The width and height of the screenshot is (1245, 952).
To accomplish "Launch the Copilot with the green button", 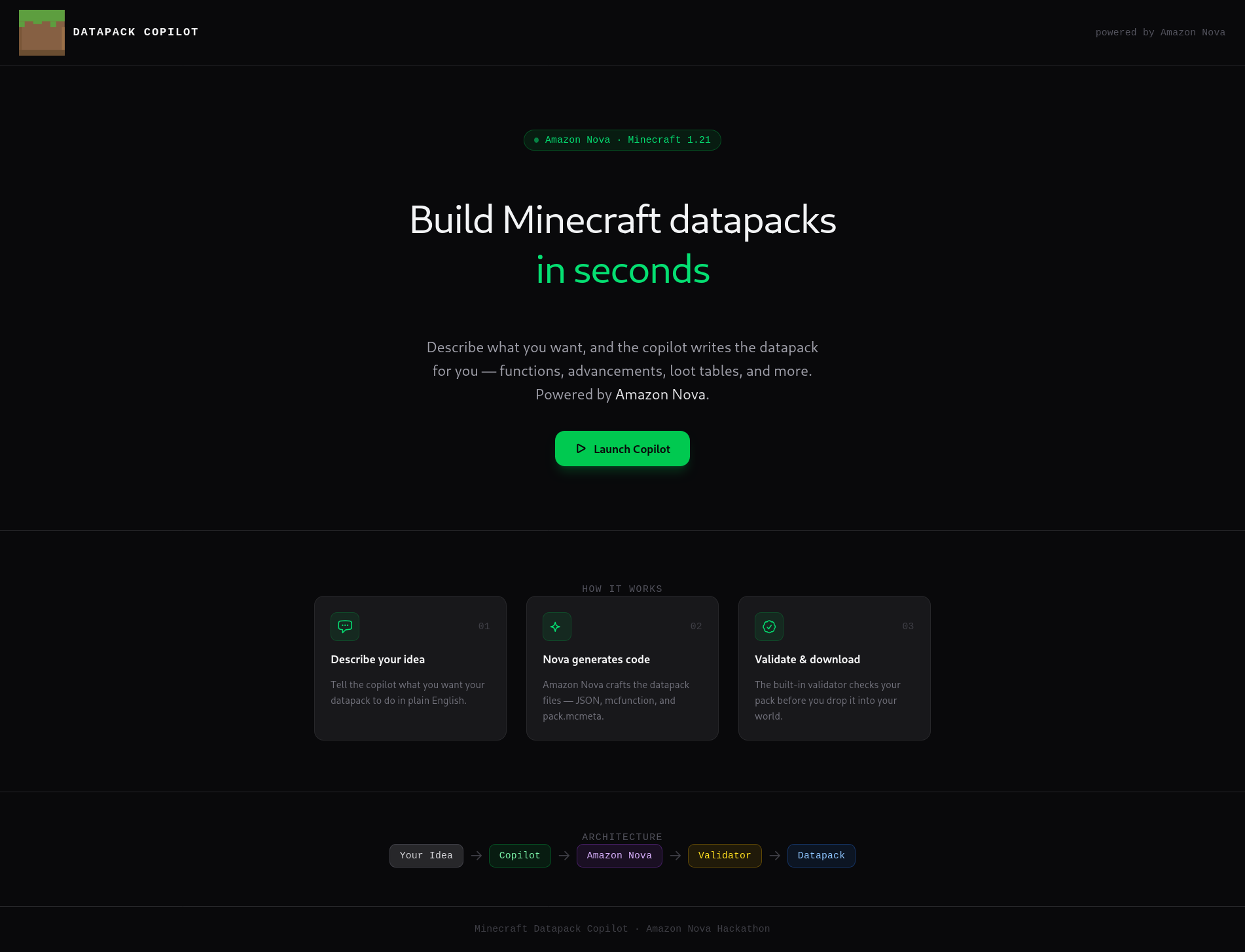I will [x=622, y=449].
